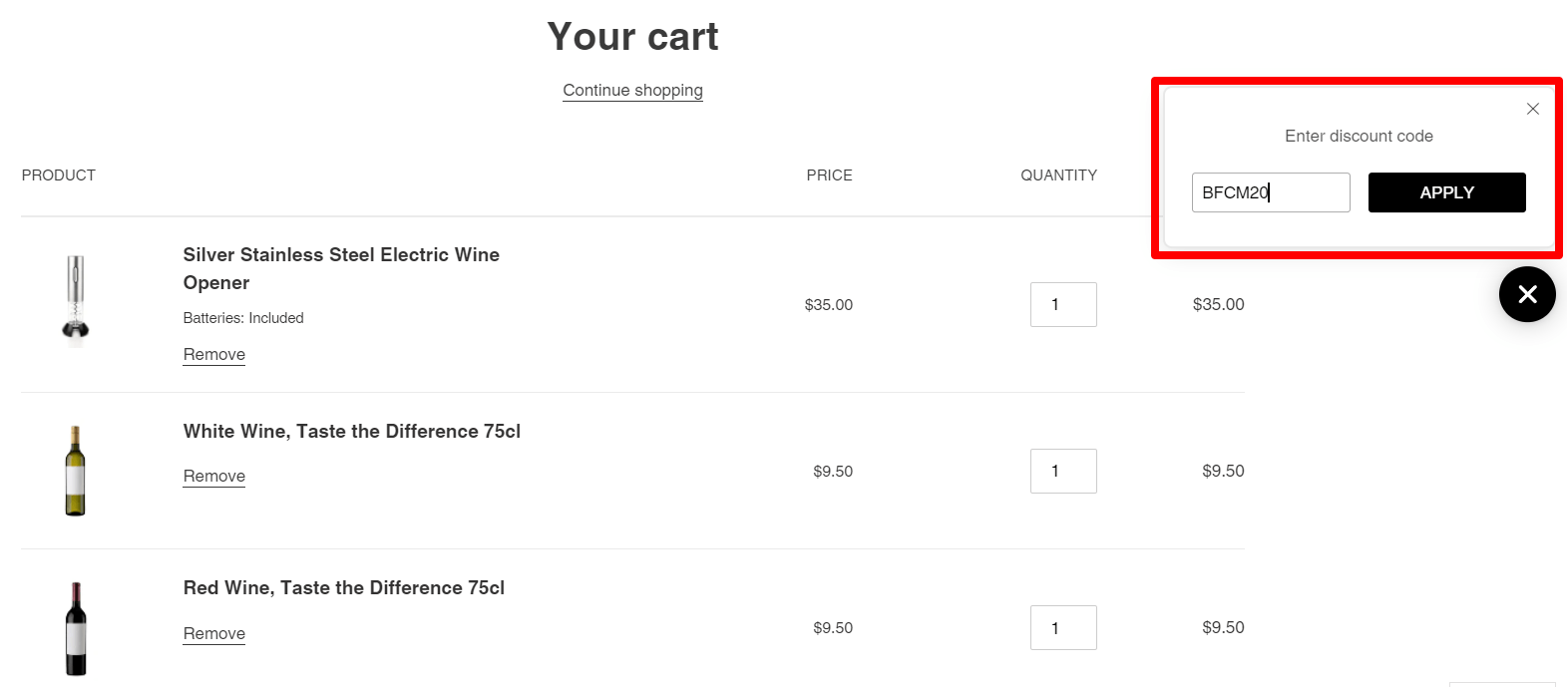This screenshot has width=1568, height=687.
Task: View the white wine bottle thumbnail
Action: coord(76,469)
